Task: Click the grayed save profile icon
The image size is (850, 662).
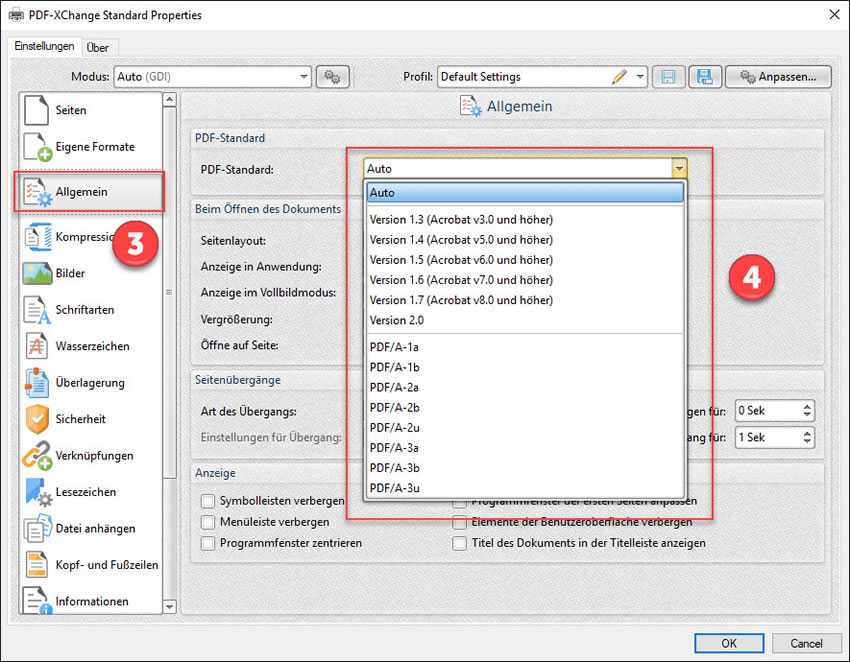Action: point(668,77)
